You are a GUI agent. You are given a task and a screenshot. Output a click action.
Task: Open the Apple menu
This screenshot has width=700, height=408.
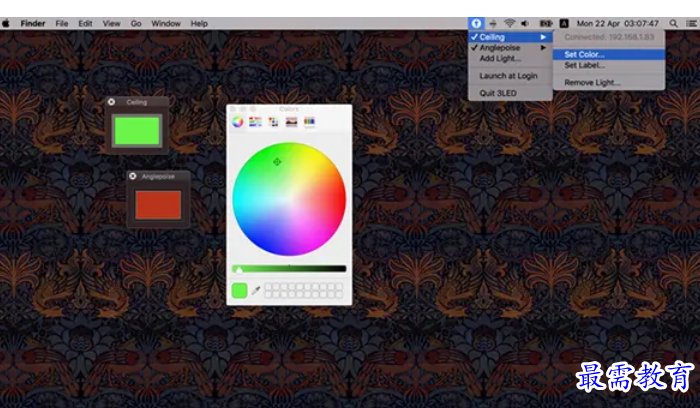coord(6,23)
